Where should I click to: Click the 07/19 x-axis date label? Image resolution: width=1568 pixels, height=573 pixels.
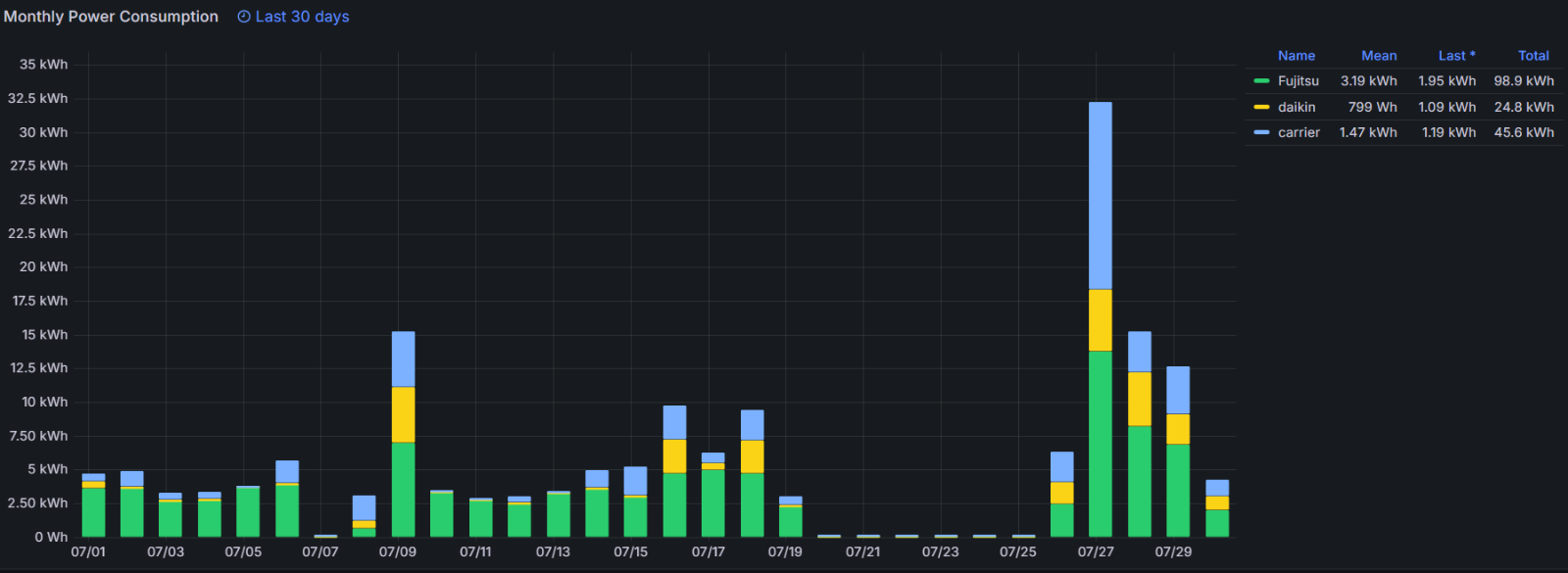click(785, 552)
